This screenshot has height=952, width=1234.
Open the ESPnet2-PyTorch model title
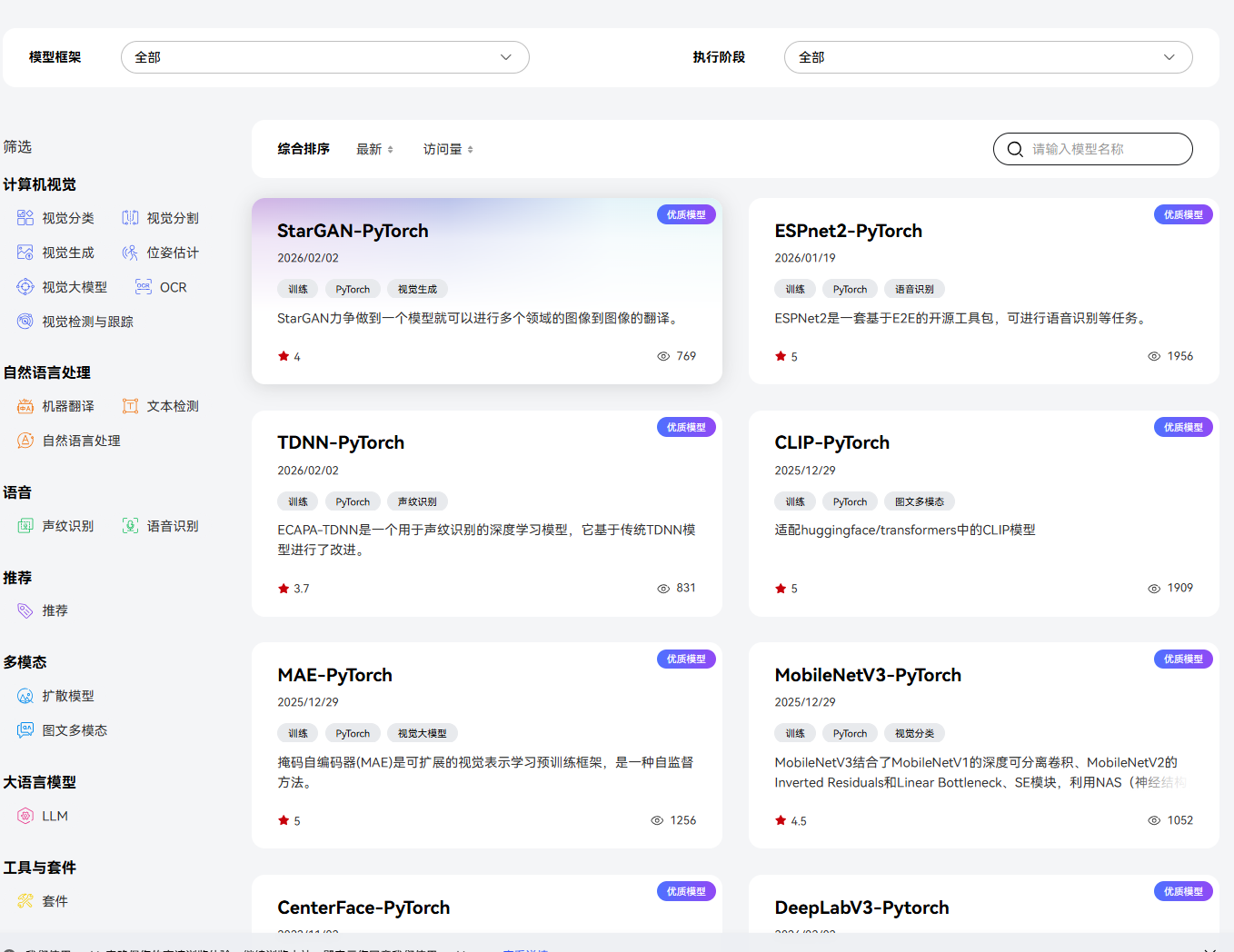(848, 231)
